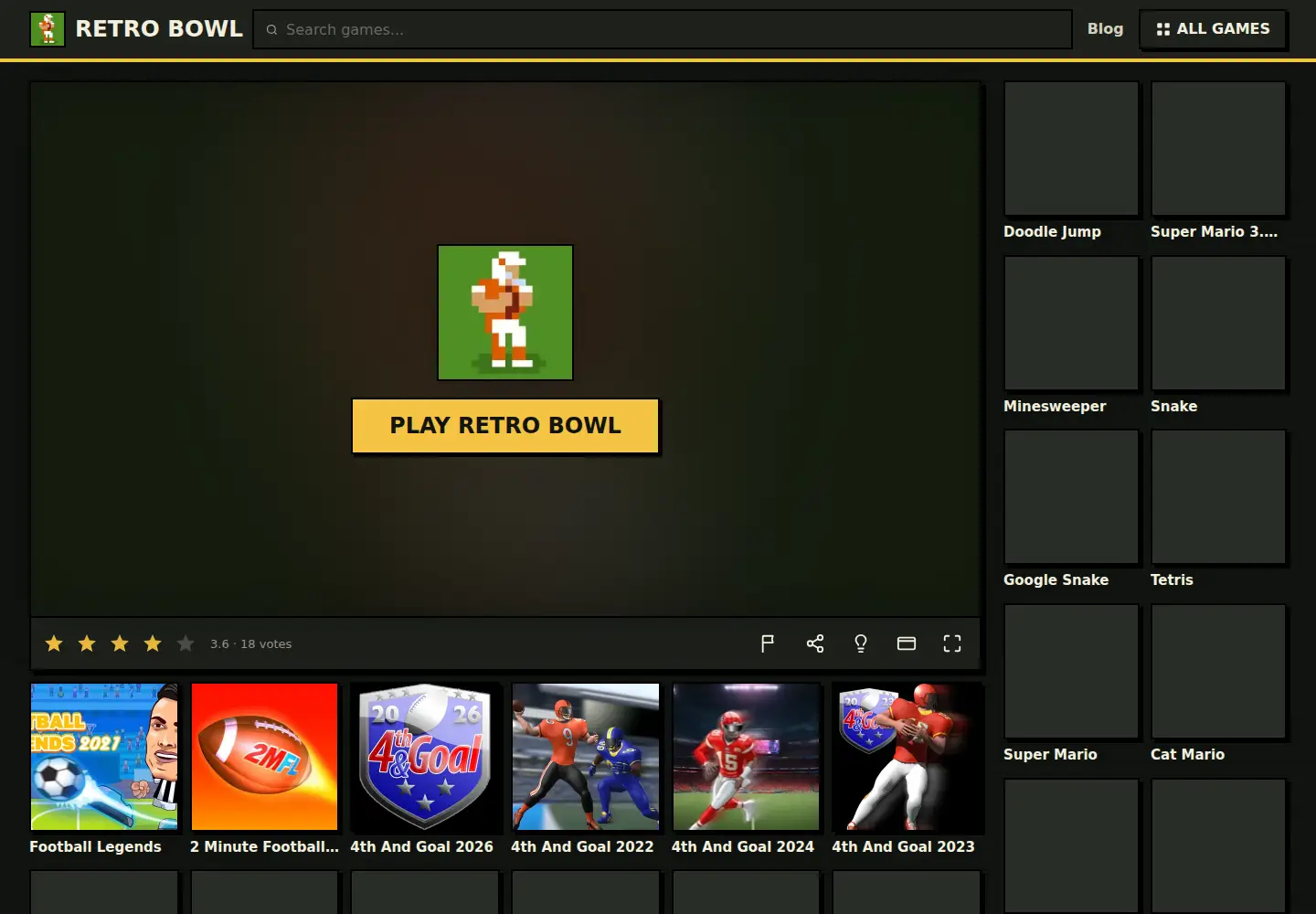Rate the game three stars
Viewport: 1316px width, 914px height.
[x=120, y=643]
